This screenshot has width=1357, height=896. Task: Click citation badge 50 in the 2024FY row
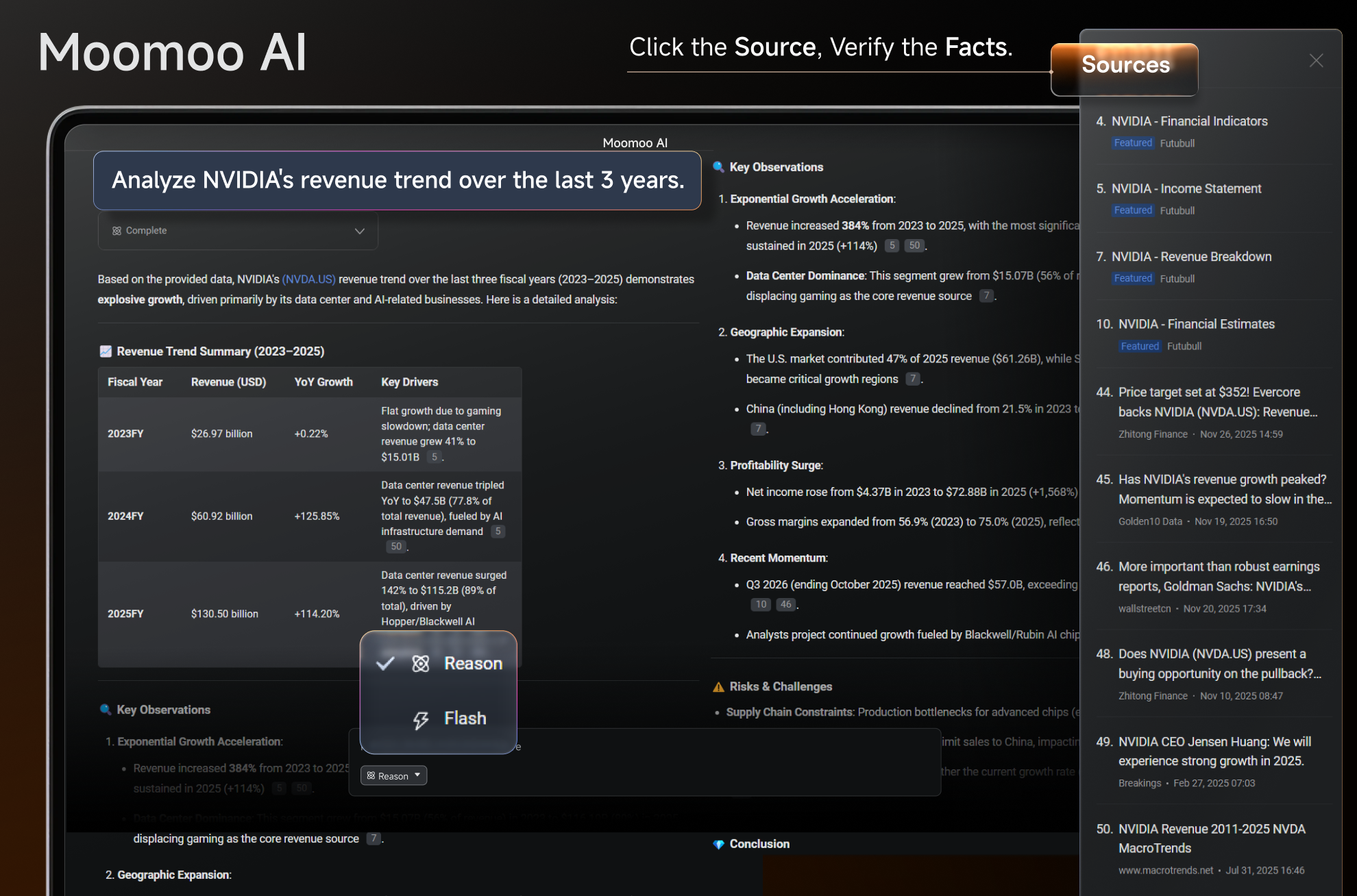tap(396, 547)
